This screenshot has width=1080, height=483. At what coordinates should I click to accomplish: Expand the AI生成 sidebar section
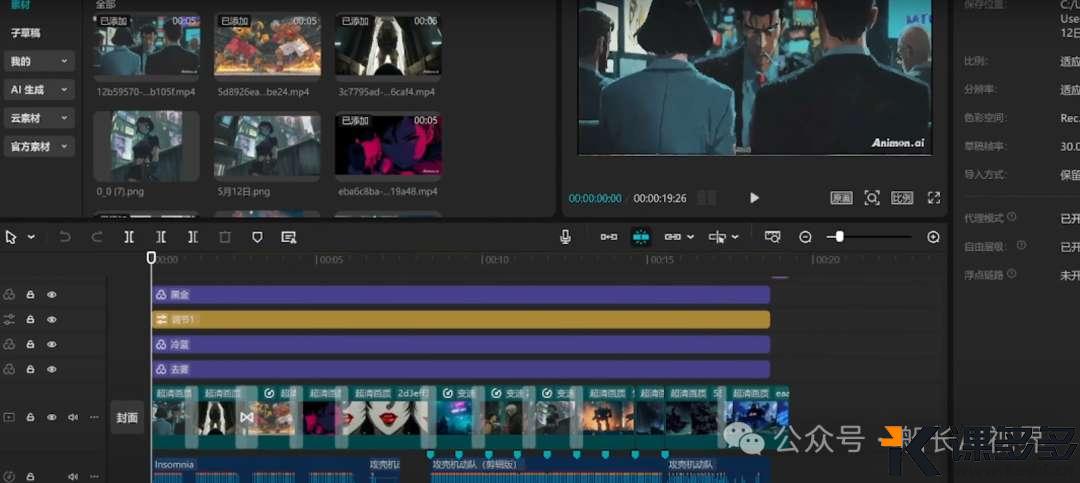(39, 90)
